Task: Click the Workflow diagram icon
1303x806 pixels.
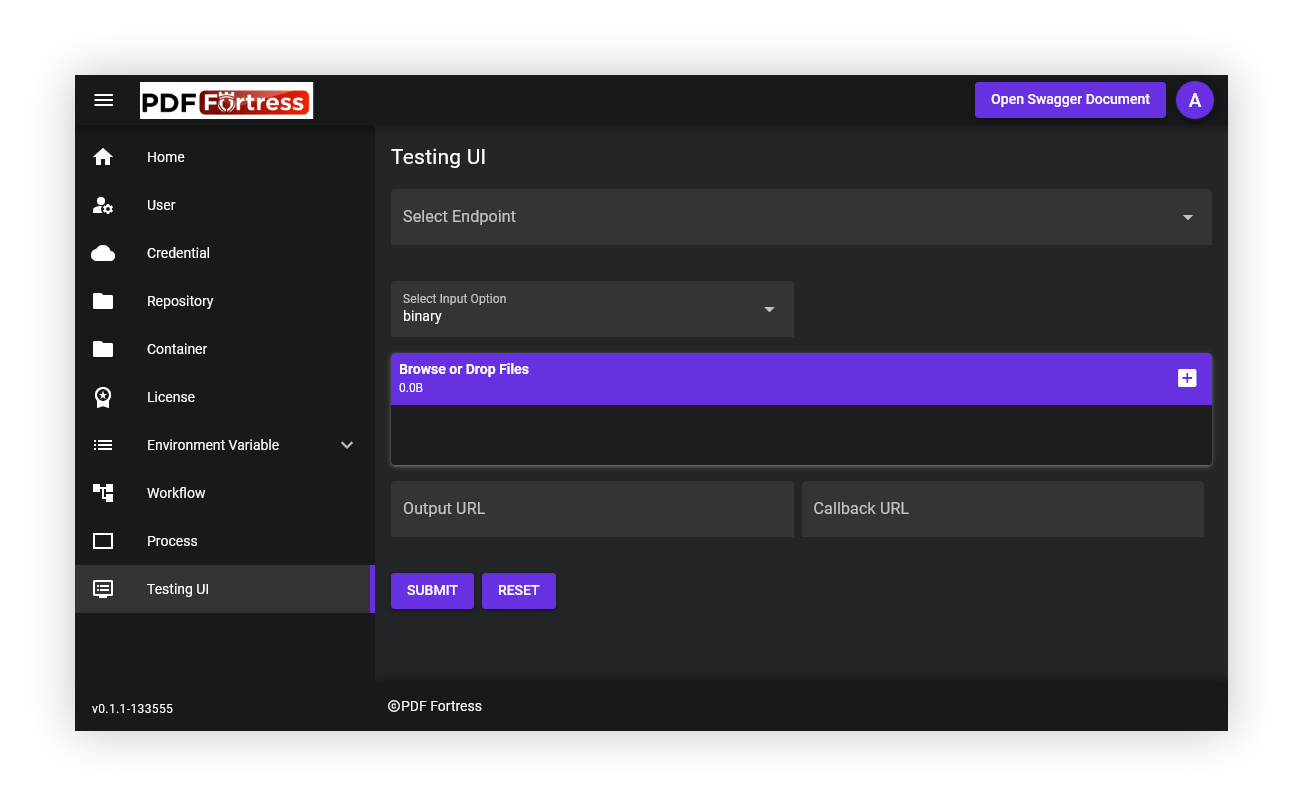Action: pos(103,493)
